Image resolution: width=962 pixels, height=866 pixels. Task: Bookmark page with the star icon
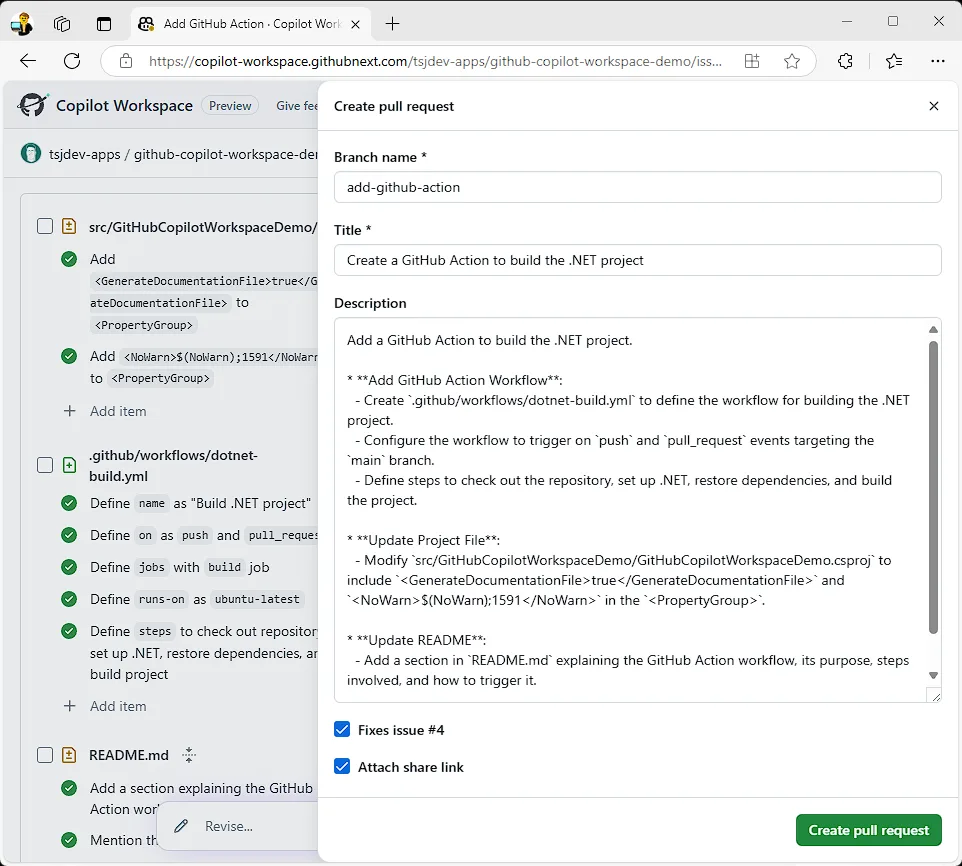click(x=792, y=61)
